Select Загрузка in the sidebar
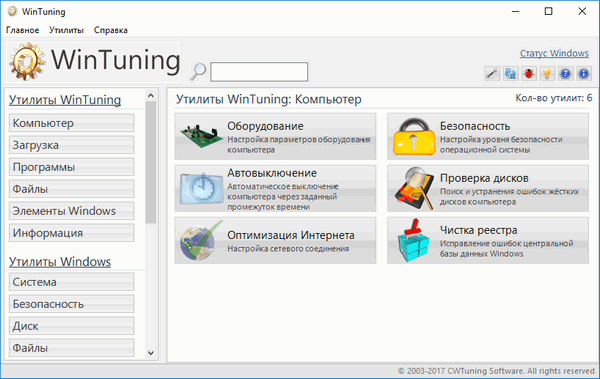 click(x=72, y=145)
